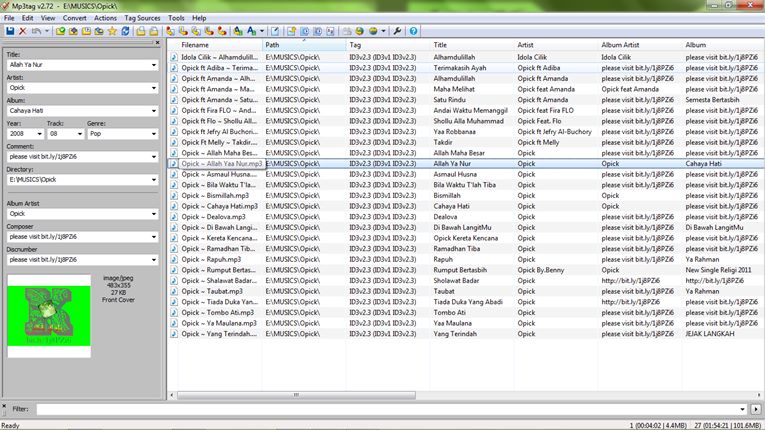Click title cell 'Rumput Bertasbih'

460,270
